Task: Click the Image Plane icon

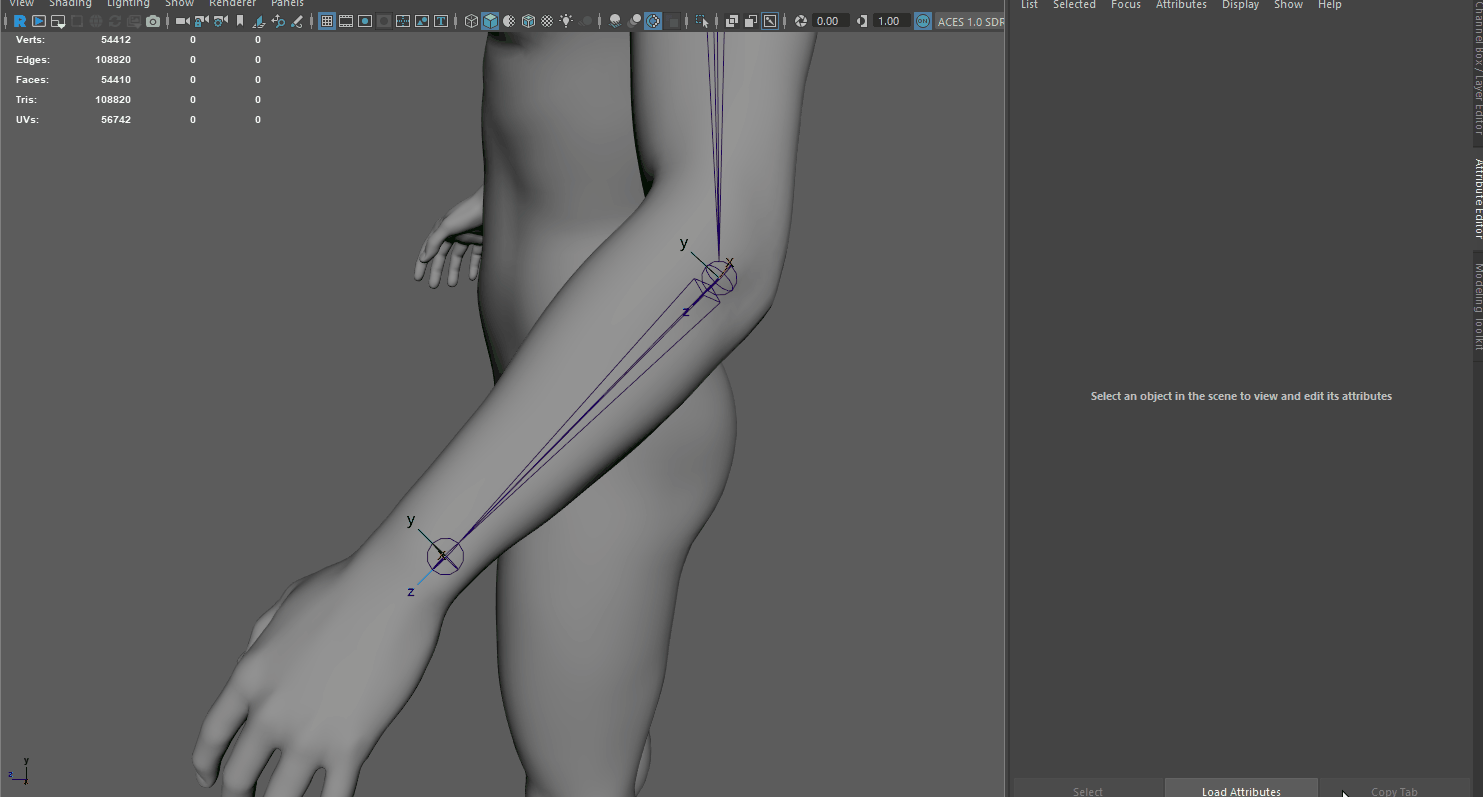Action: (x=259, y=21)
